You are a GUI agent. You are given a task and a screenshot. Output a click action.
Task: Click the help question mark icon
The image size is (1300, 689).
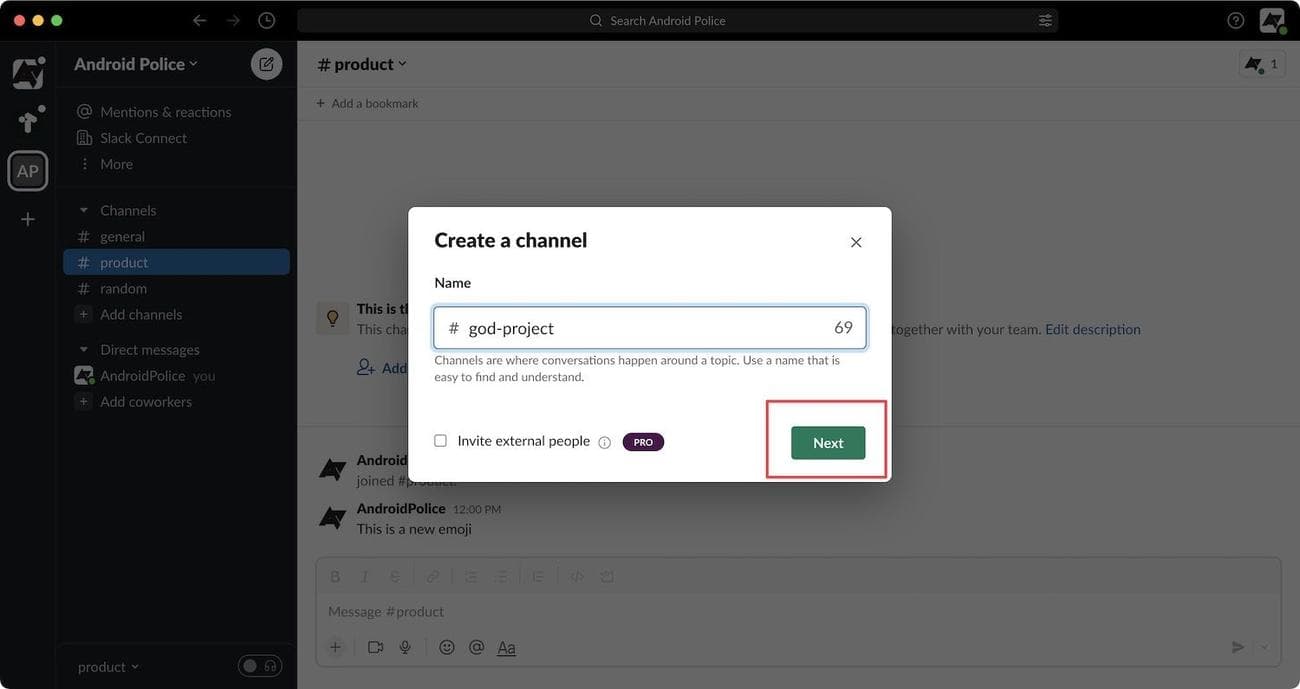[1236, 20]
